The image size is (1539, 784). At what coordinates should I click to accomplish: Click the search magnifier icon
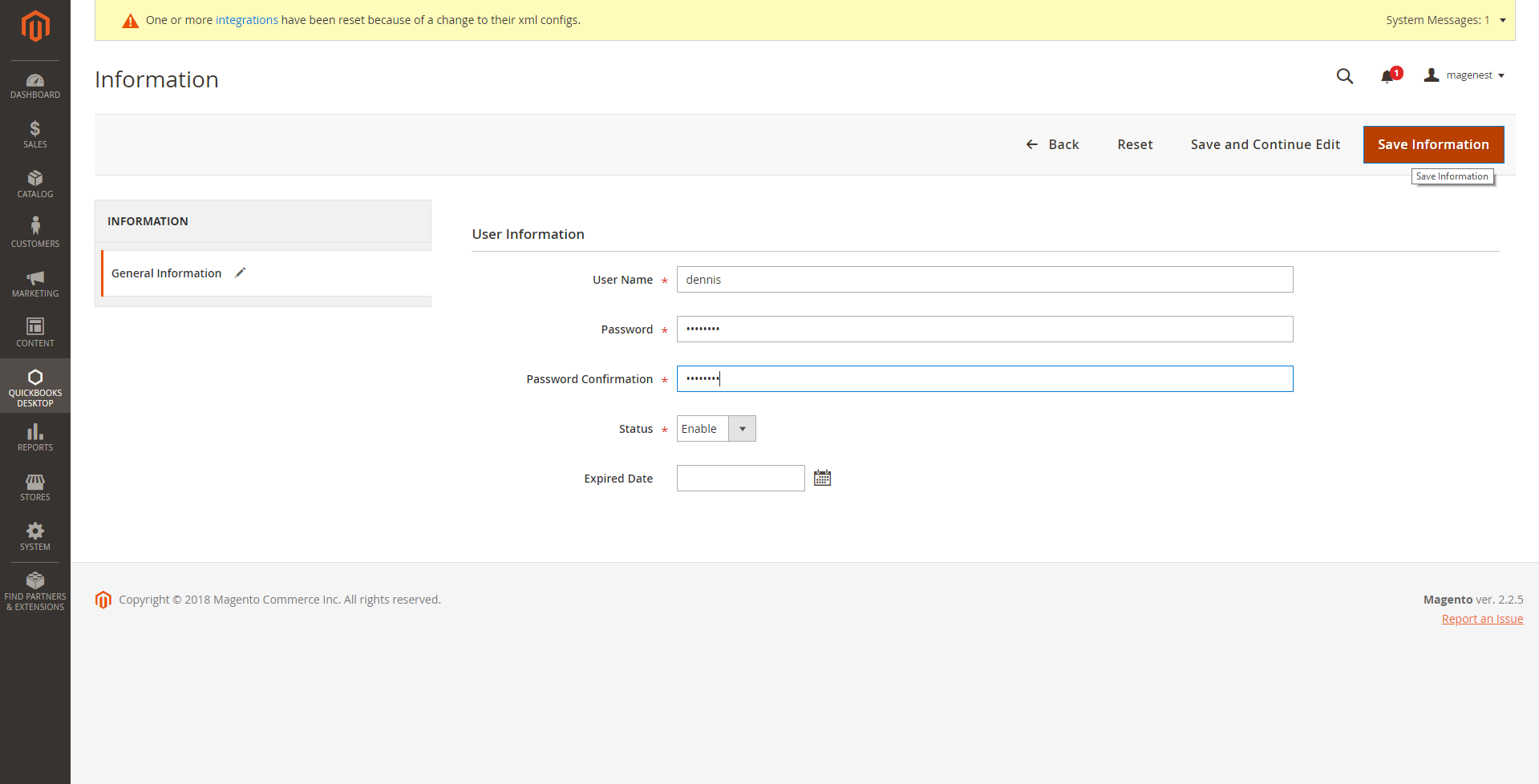point(1344,76)
